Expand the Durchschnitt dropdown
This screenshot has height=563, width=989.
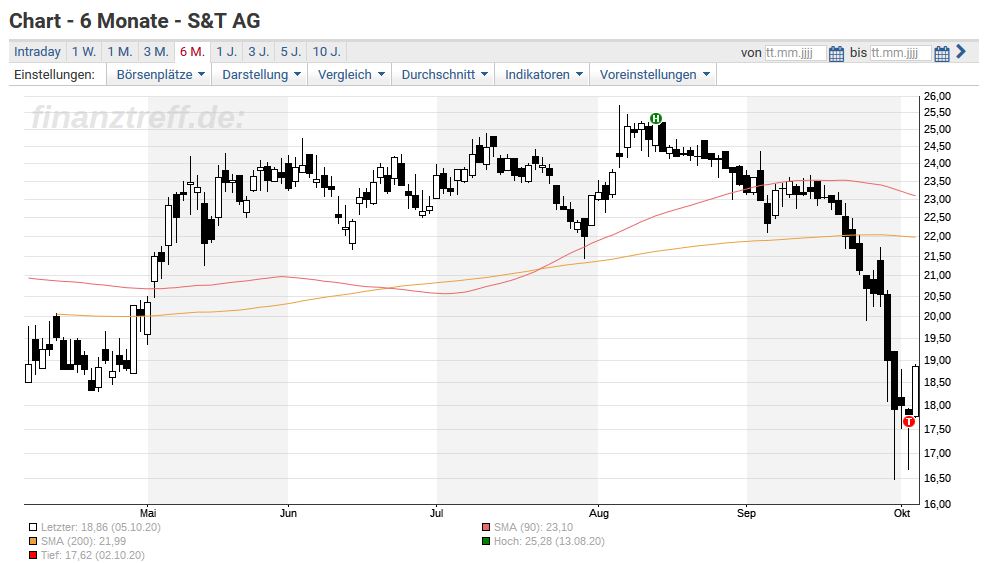coord(444,74)
